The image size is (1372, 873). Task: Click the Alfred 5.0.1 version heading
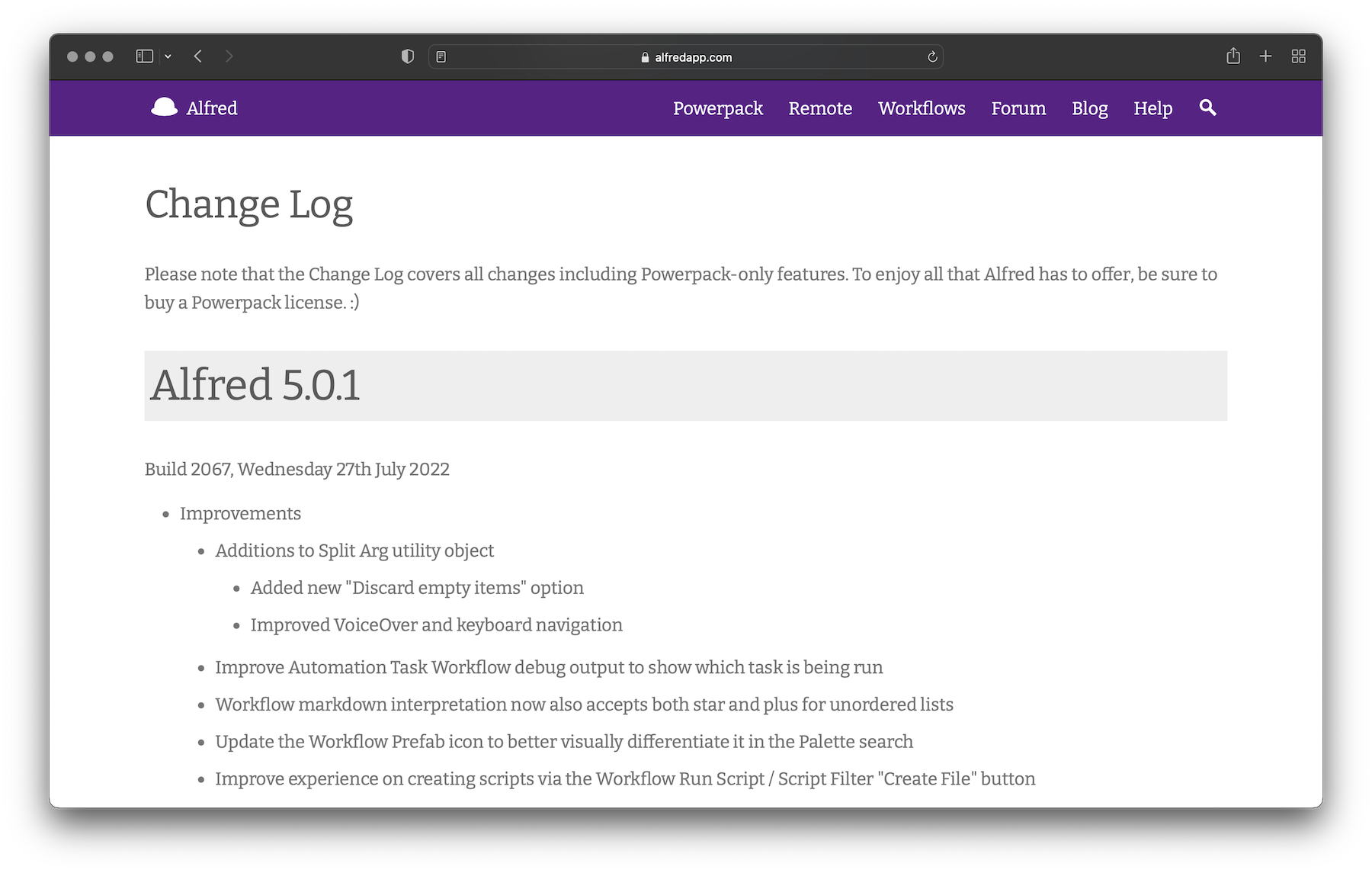tap(255, 385)
